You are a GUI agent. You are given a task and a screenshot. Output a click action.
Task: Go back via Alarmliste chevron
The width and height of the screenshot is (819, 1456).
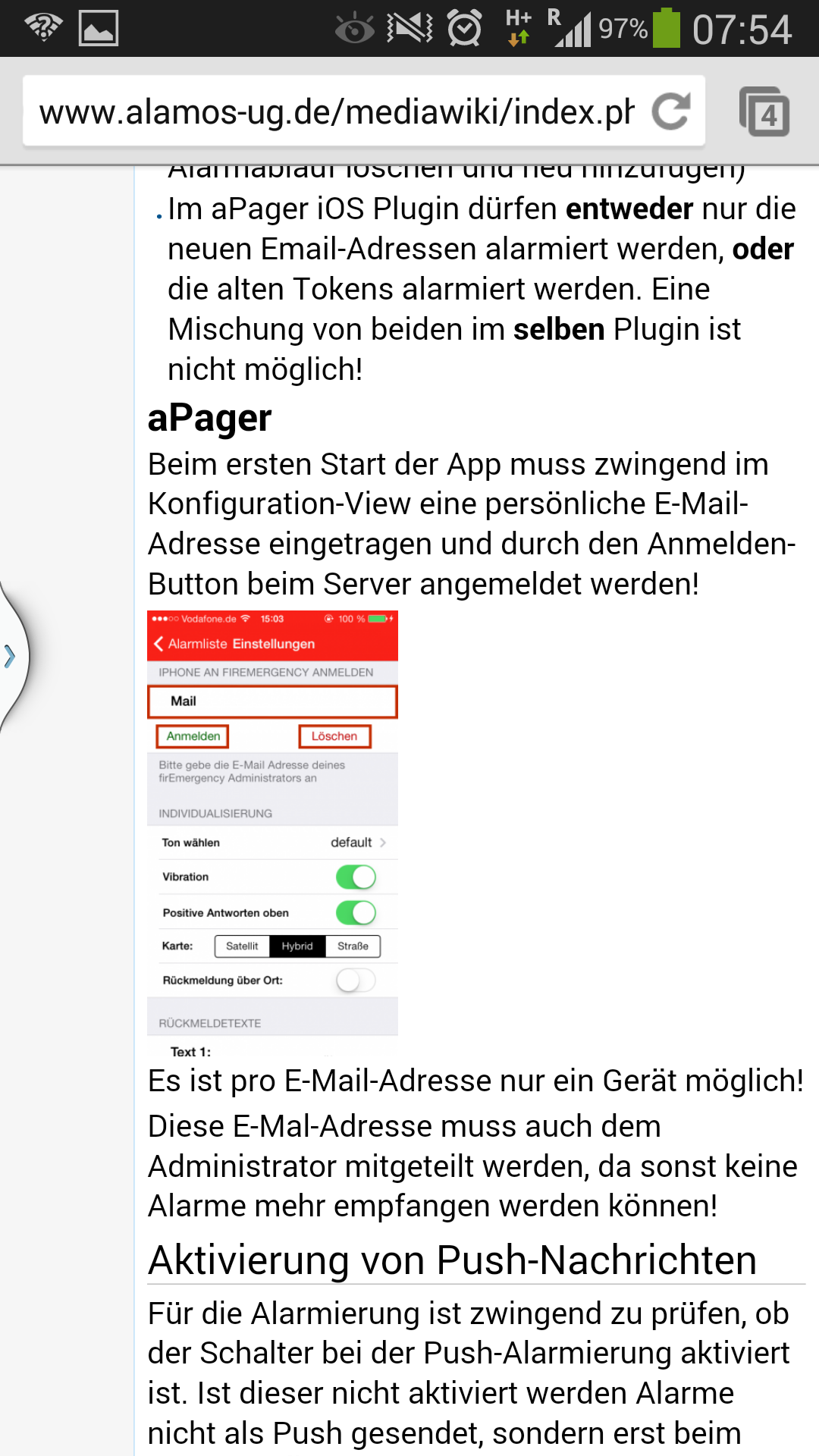(159, 644)
